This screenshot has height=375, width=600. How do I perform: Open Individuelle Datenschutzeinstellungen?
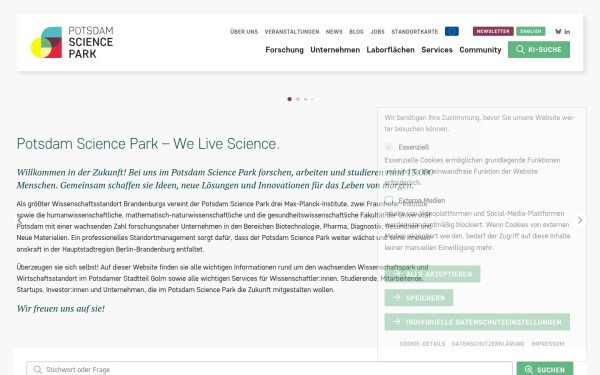[477, 322]
